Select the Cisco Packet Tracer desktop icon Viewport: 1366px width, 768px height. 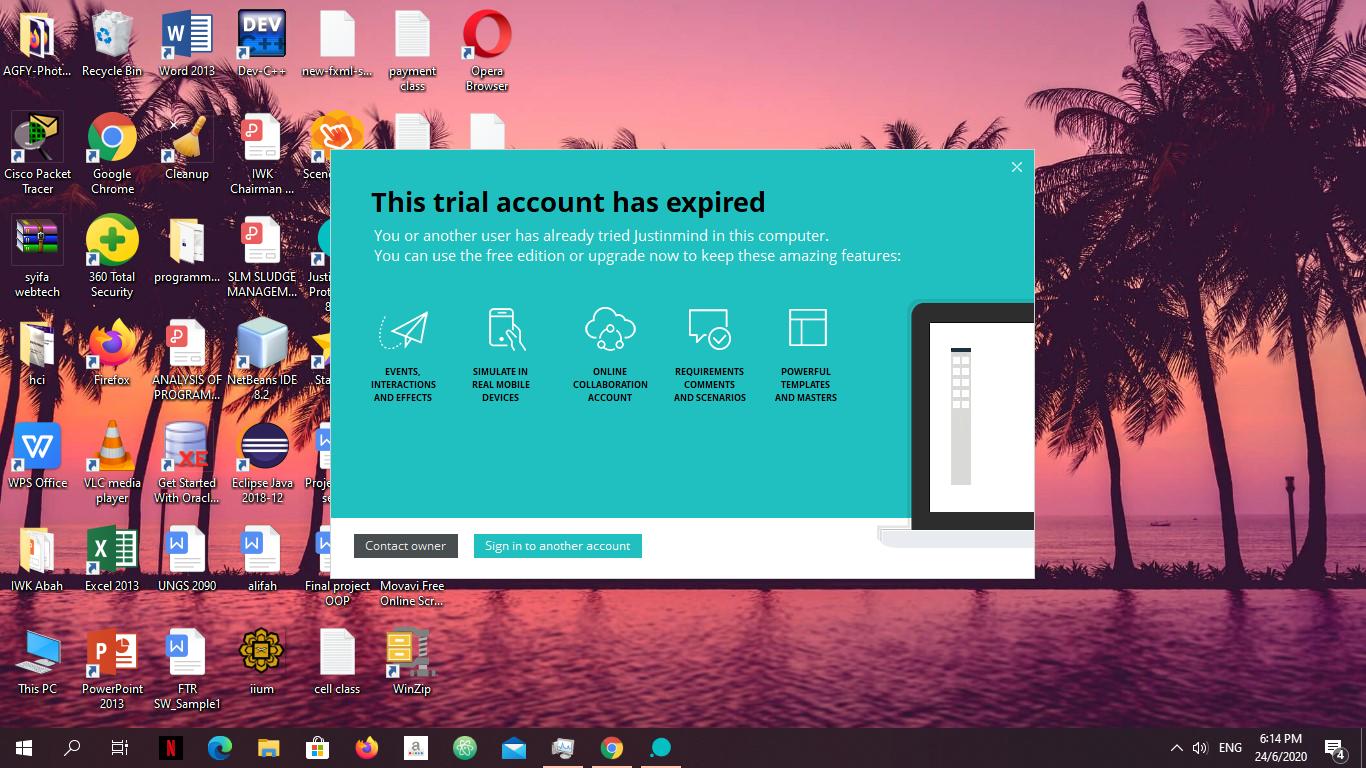pos(38,140)
